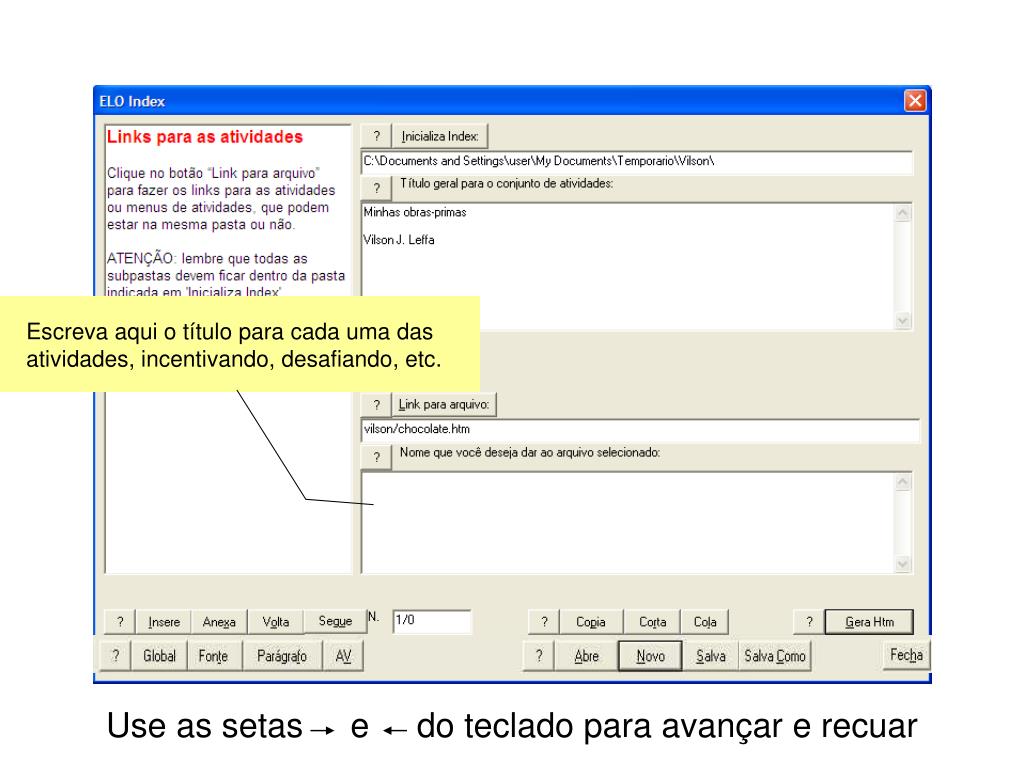Screen dimensions: 1024x768
Task: Open help left of Global
Action: coord(116,656)
